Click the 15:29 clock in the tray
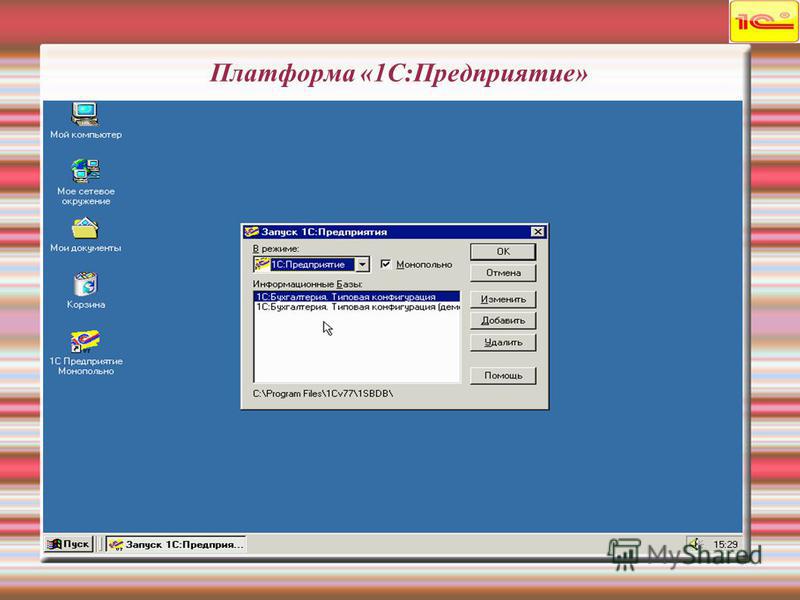The width and height of the screenshot is (800, 600). click(725, 544)
